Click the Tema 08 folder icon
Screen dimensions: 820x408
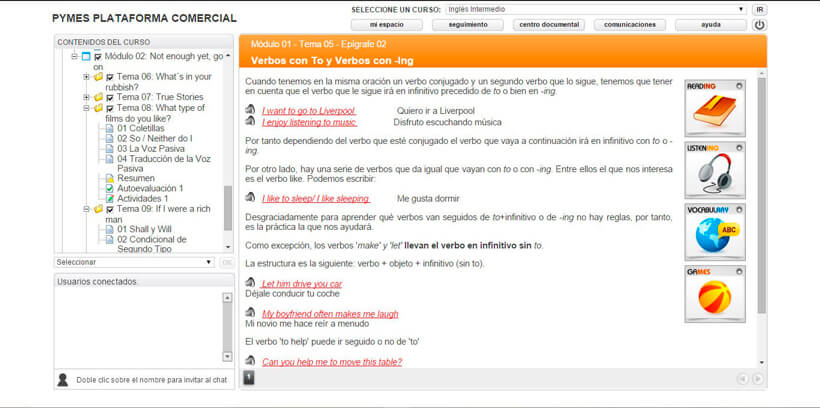(98, 108)
